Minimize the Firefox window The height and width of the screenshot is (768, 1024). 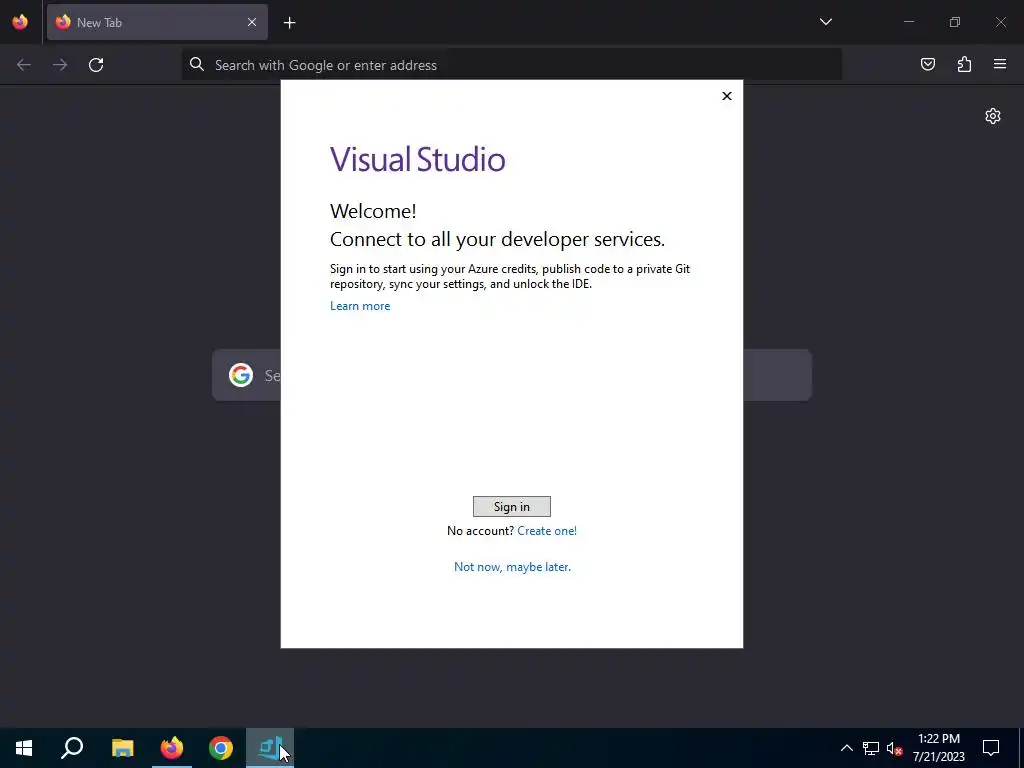[x=908, y=22]
